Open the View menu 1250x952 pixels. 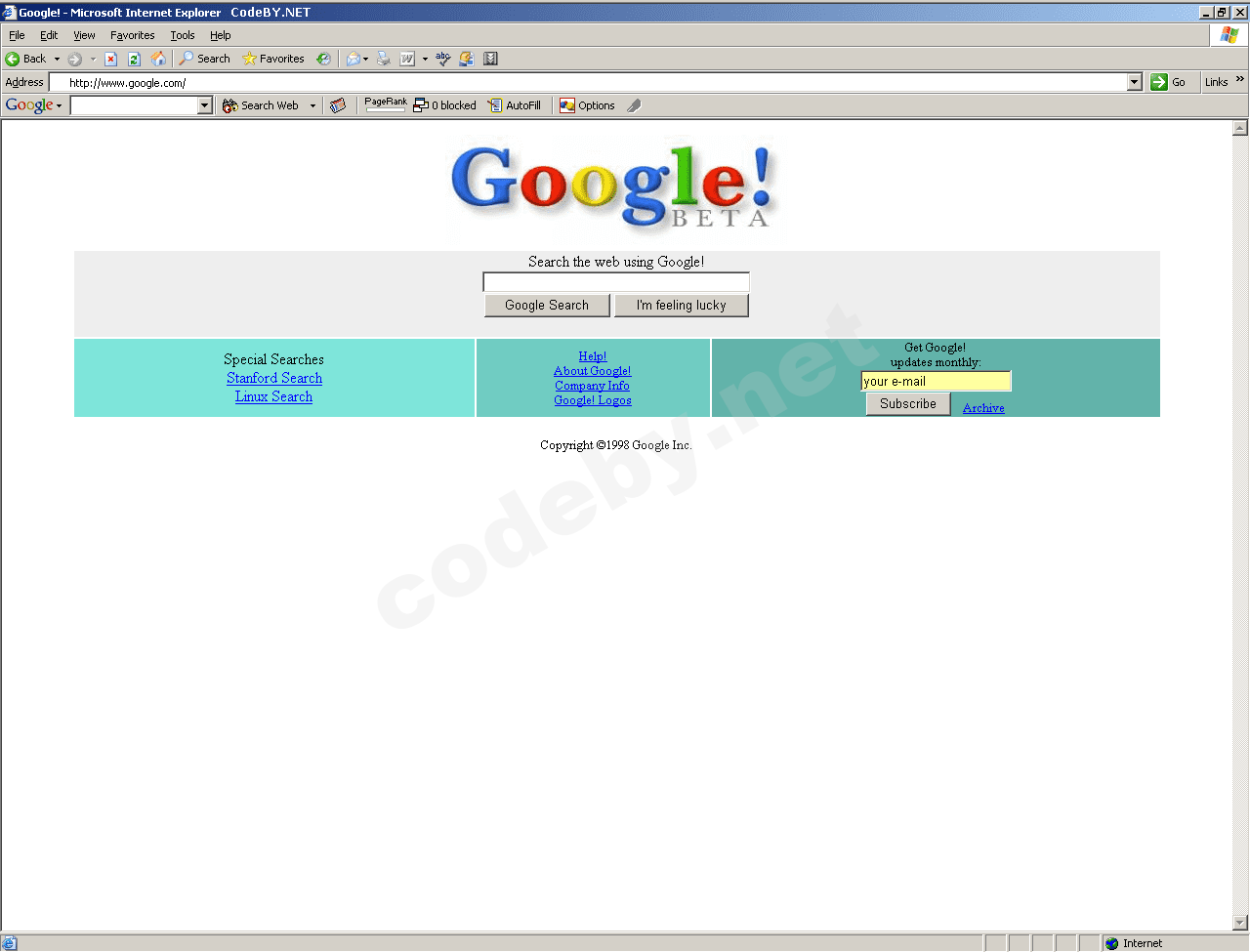click(84, 35)
